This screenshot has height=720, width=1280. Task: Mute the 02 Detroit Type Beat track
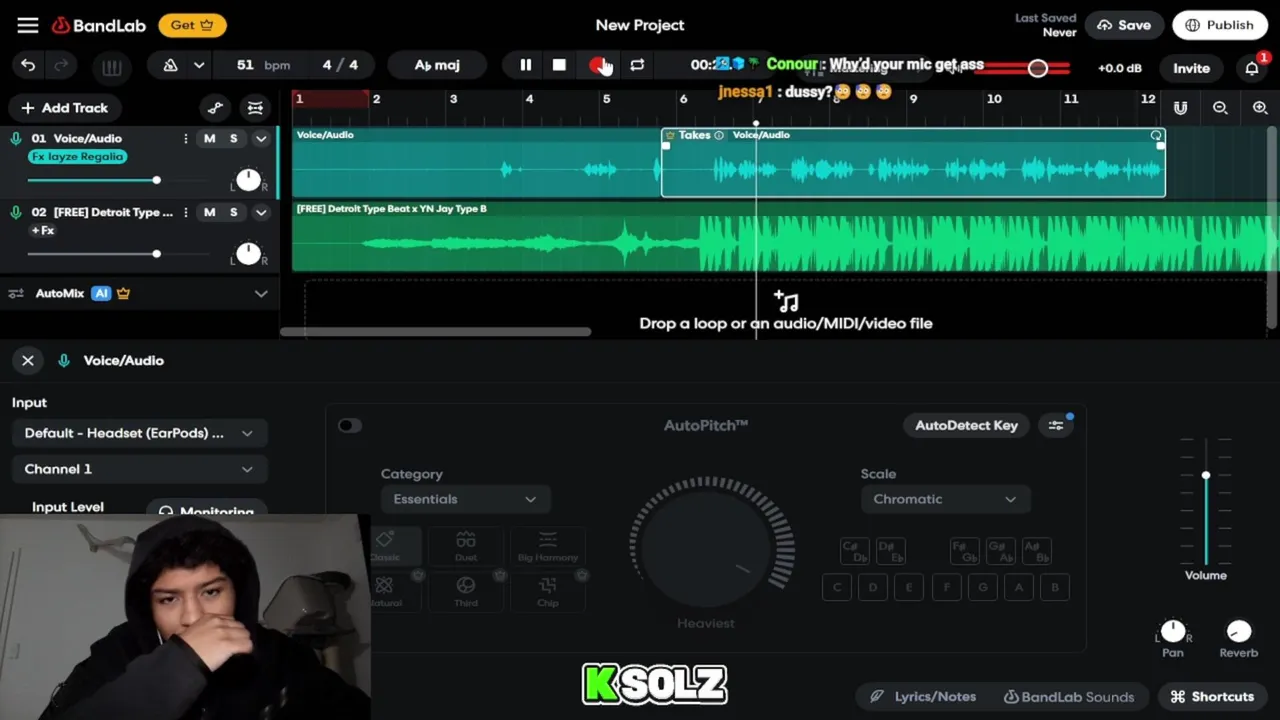(x=209, y=212)
